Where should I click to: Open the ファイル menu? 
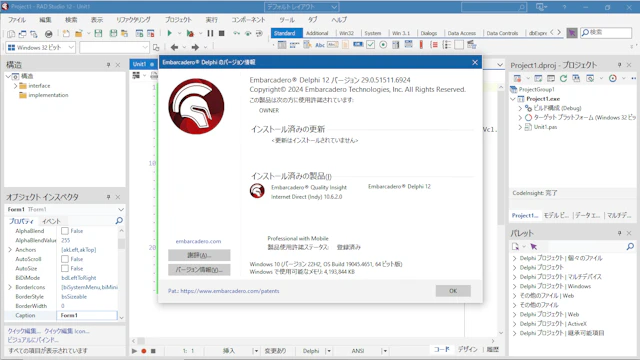pyautogui.click(x=17, y=20)
